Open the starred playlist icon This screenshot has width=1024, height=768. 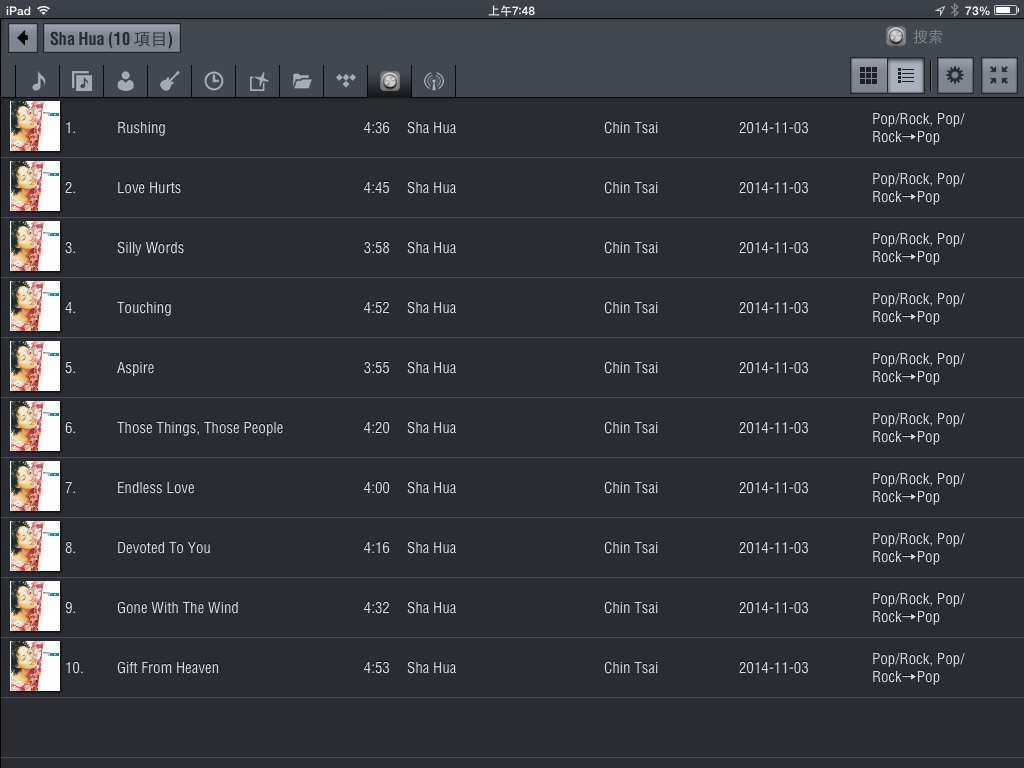click(258, 81)
